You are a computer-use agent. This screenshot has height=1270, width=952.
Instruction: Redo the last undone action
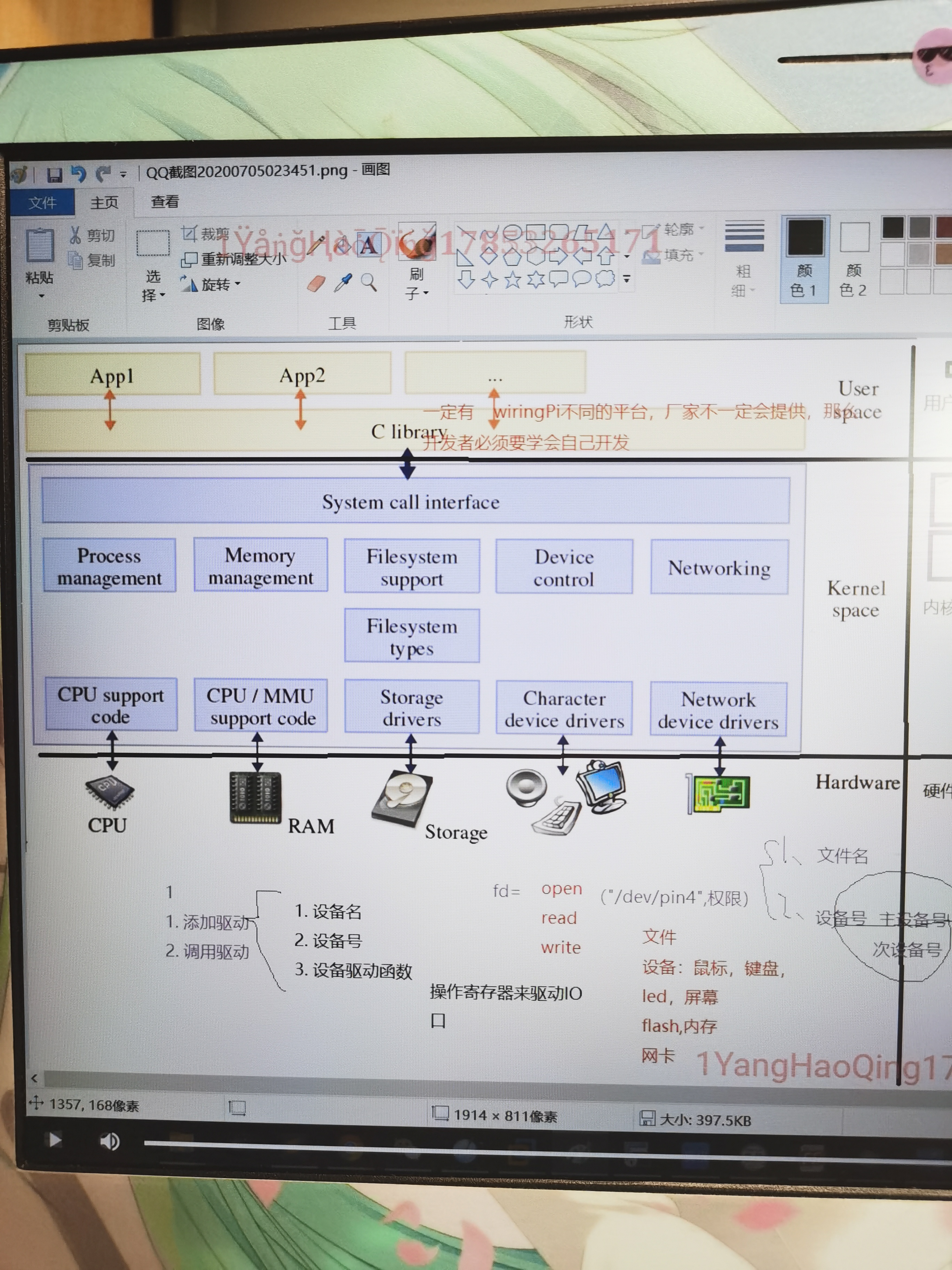103,173
